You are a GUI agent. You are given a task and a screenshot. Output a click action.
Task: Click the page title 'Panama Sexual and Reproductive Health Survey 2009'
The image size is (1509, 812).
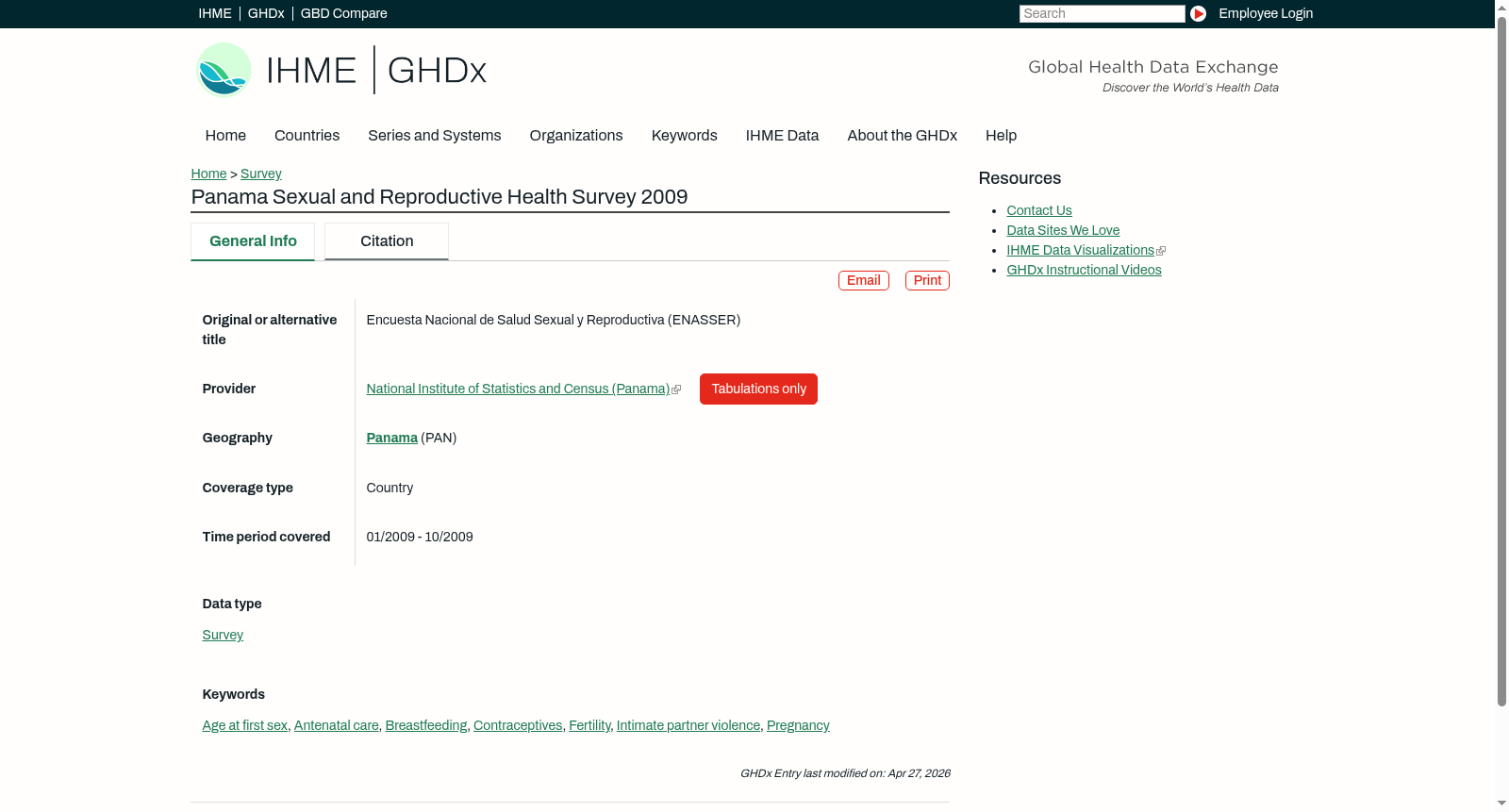(439, 197)
